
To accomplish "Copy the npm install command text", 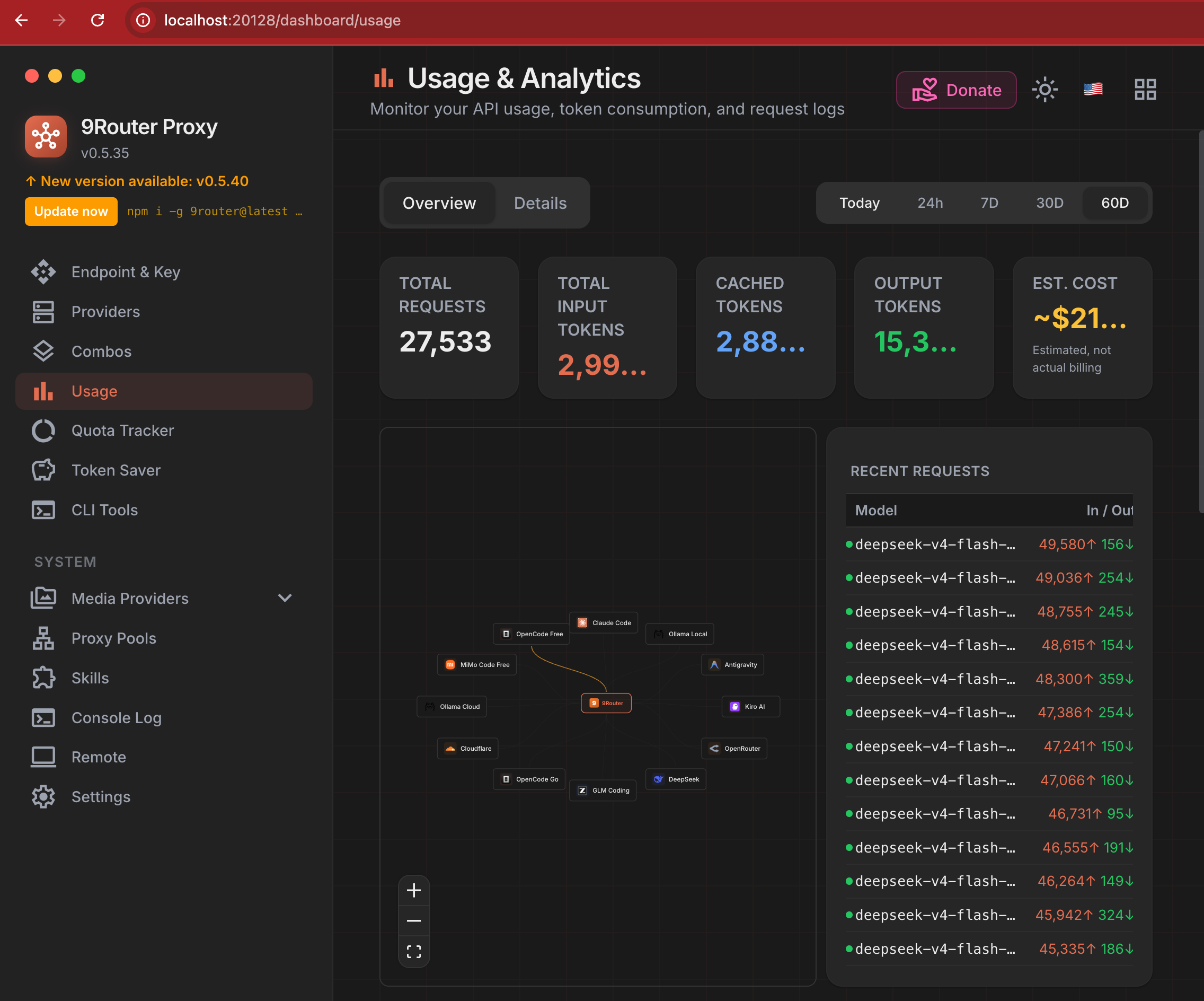I will click(x=215, y=211).
